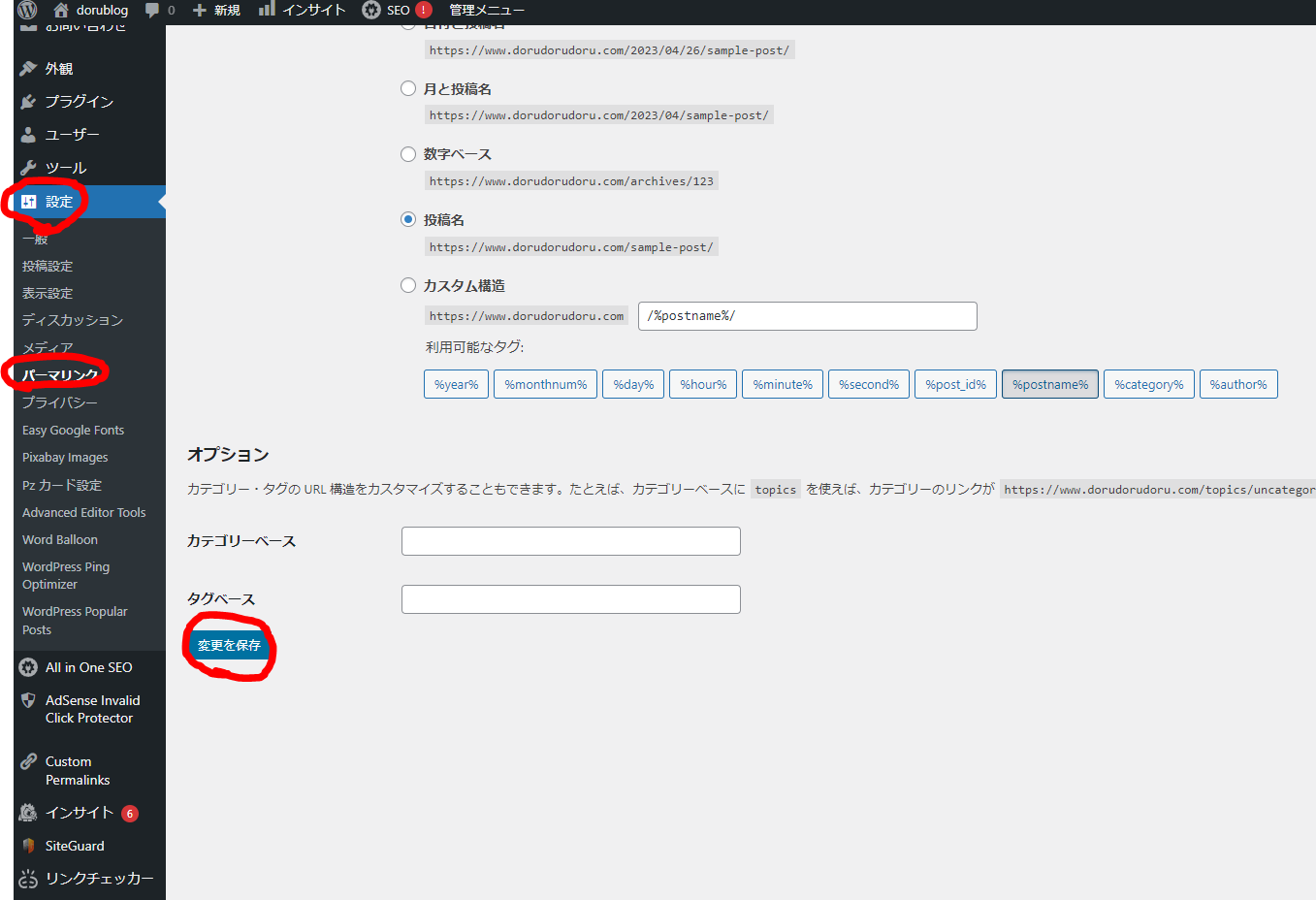Click the red SEO alert badge
The image size is (1316, 900).
pos(424,10)
